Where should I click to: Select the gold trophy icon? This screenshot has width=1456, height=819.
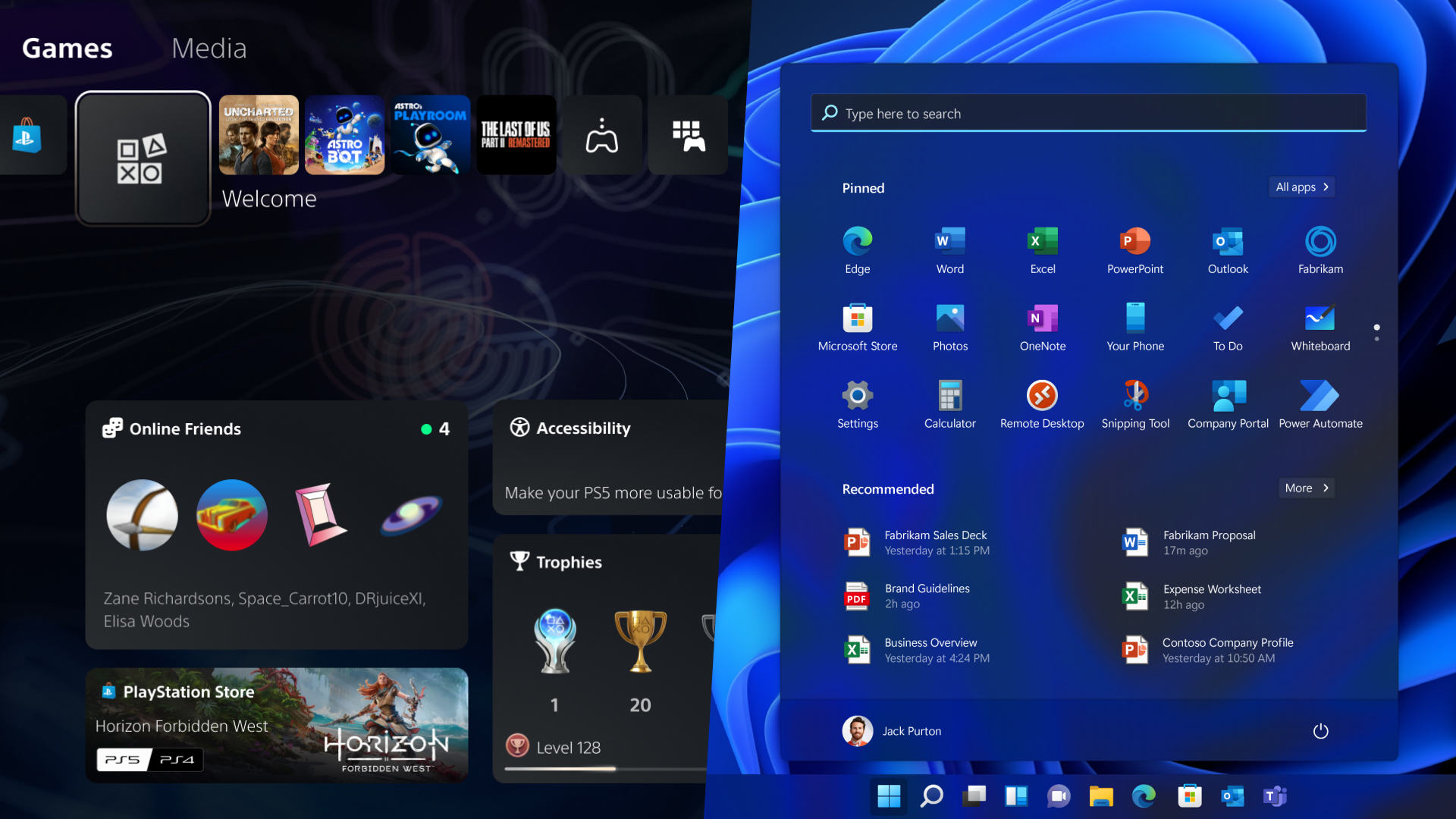coord(640,642)
